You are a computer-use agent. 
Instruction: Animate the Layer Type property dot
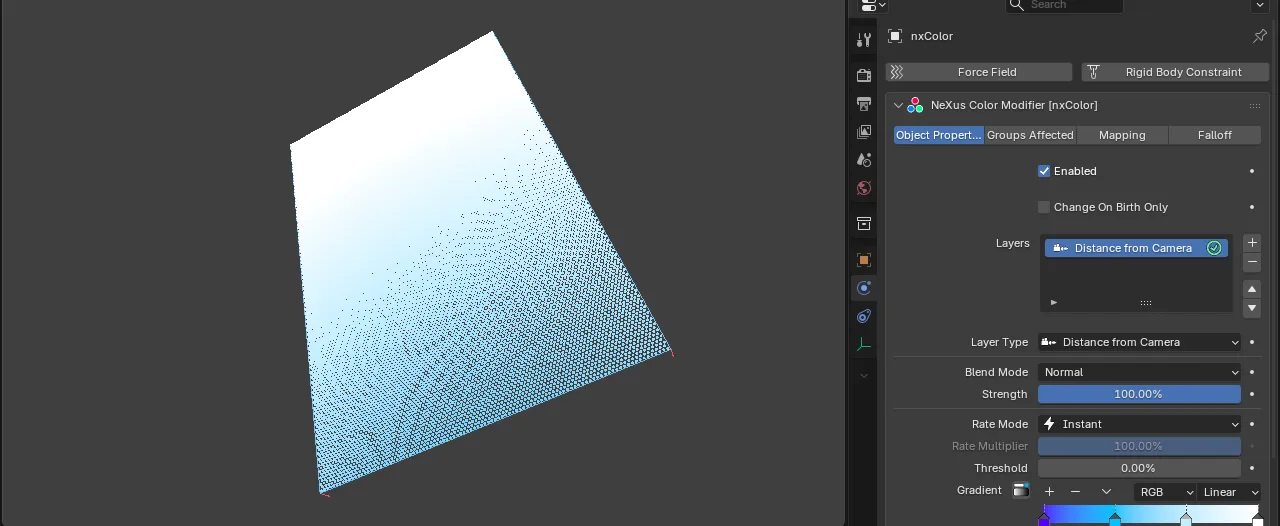[x=1252, y=342]
